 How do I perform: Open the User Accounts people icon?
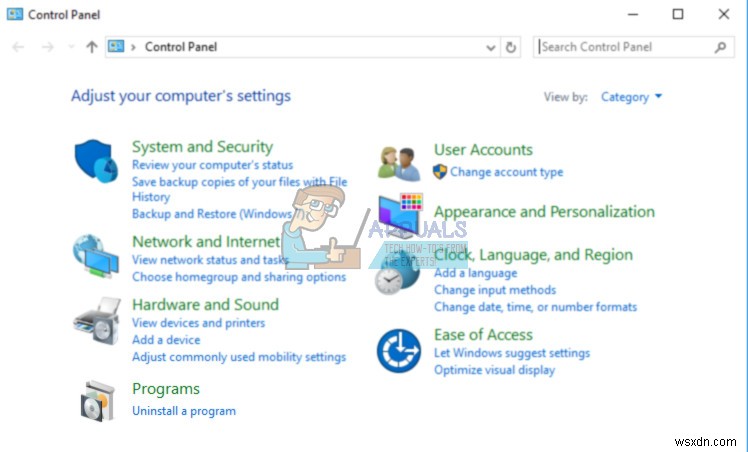point(399,162)
